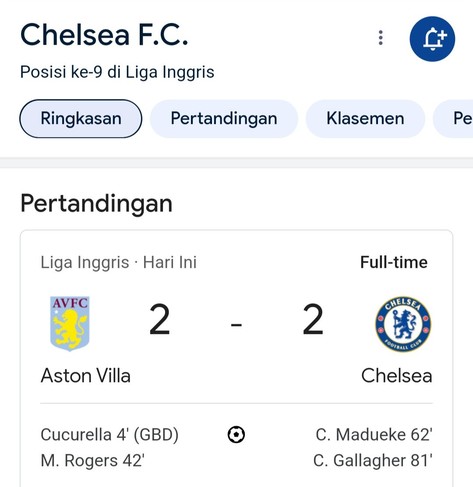The height and width of the screenshot is (487, 473).
Task: Click the Chelsea team name in match card
Action: (397, 376)
